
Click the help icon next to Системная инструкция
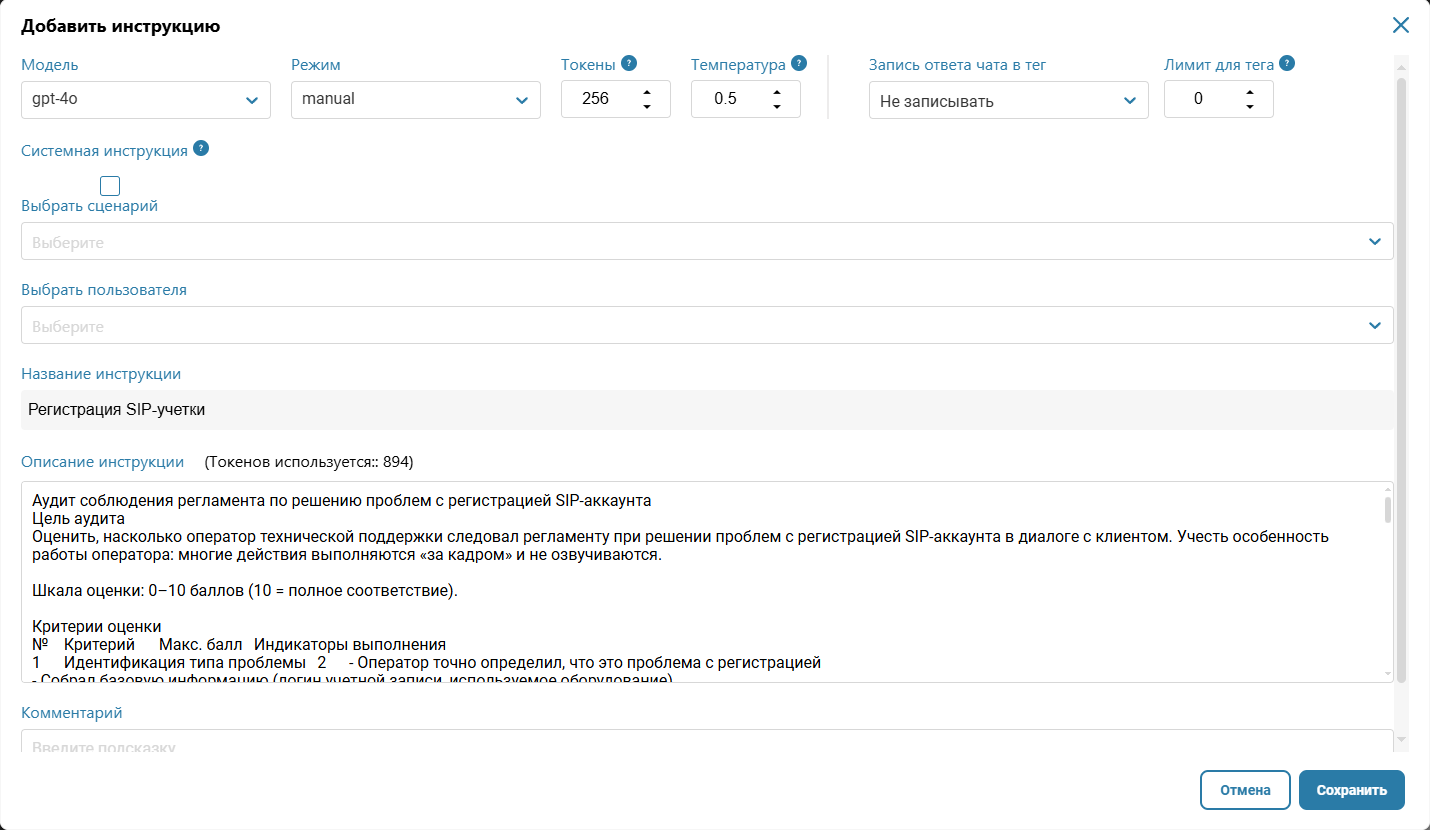pyautogui.click(x=201, y=149)
